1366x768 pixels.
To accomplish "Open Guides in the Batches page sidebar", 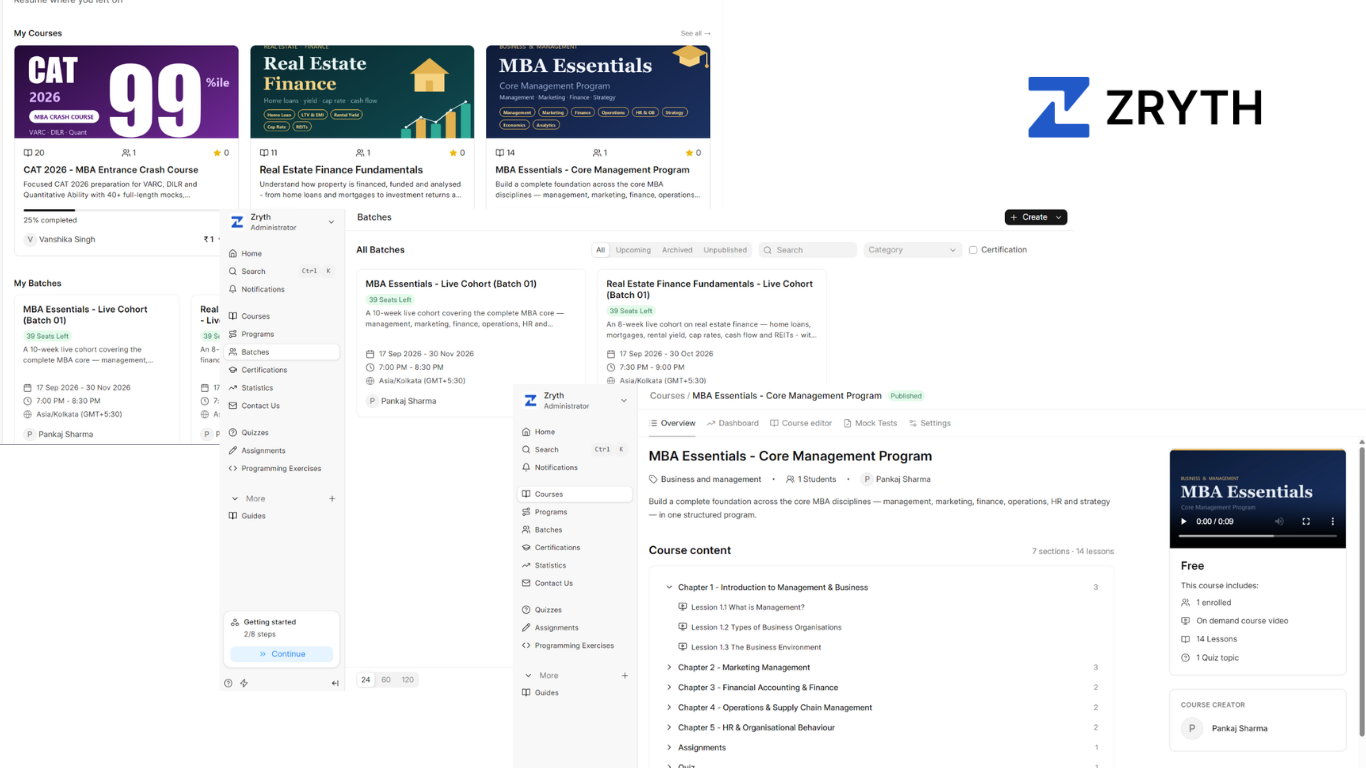I will point(253,516).
